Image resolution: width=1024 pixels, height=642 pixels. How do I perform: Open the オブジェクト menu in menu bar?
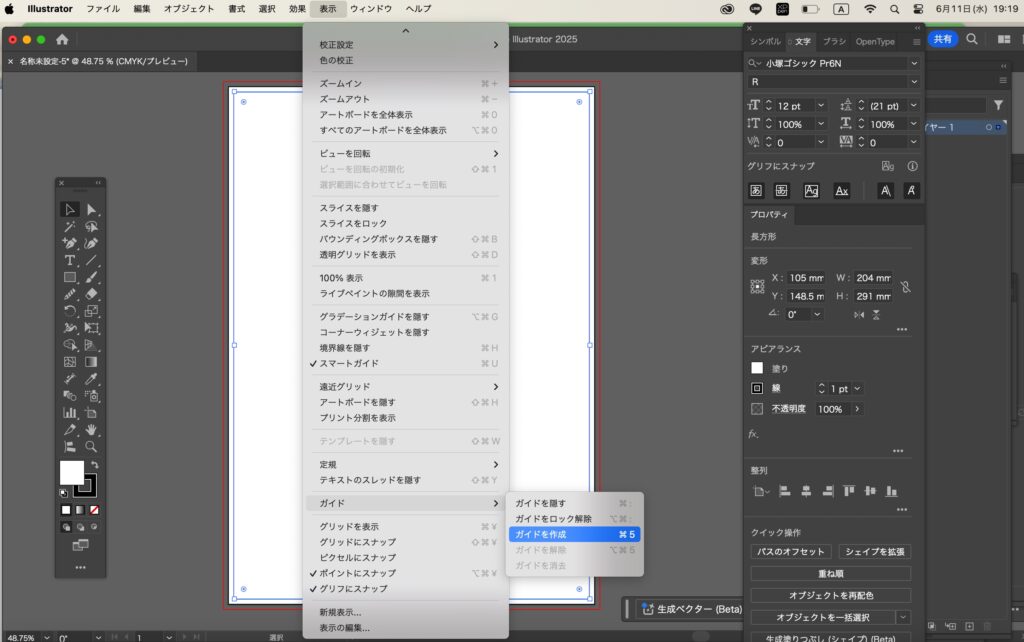[x=189, y=8]
